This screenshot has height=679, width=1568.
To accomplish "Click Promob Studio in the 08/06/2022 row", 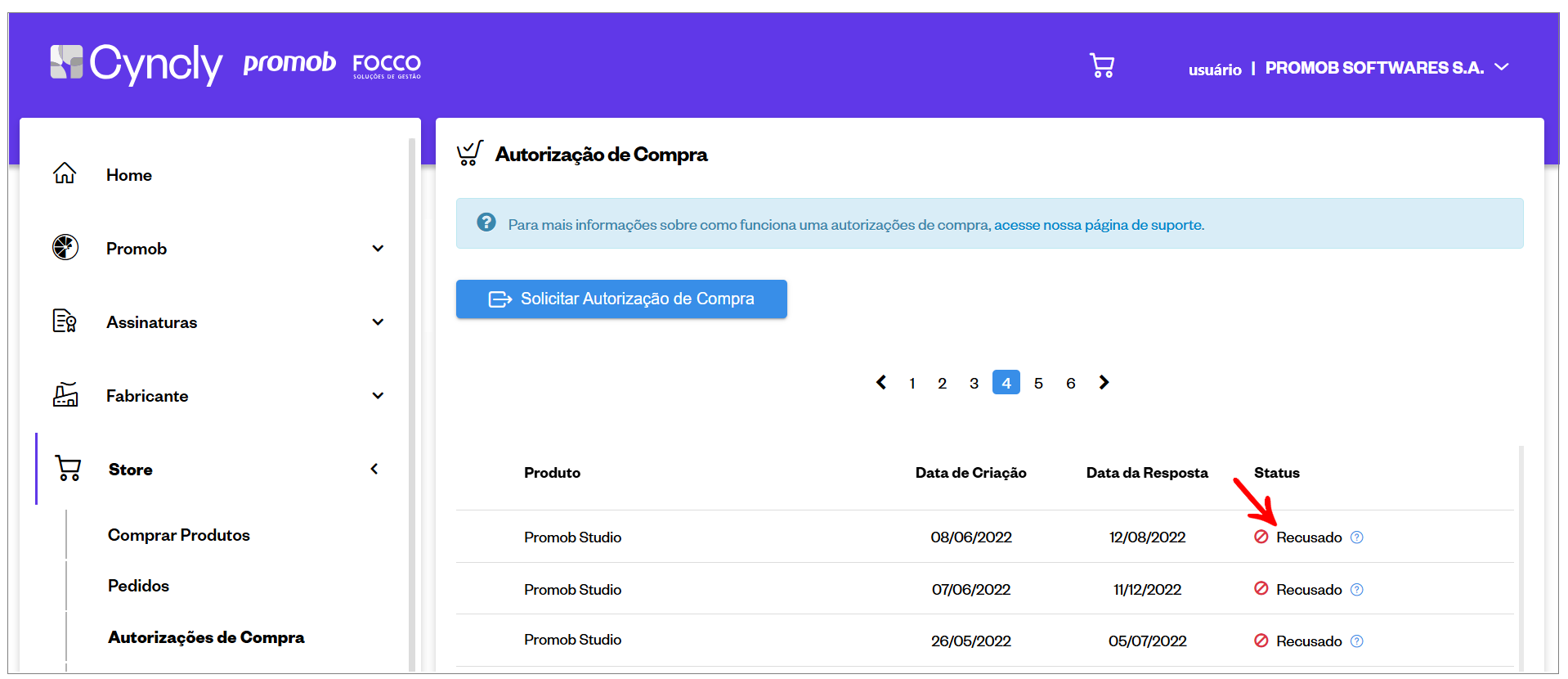I will tap(572, 537).
